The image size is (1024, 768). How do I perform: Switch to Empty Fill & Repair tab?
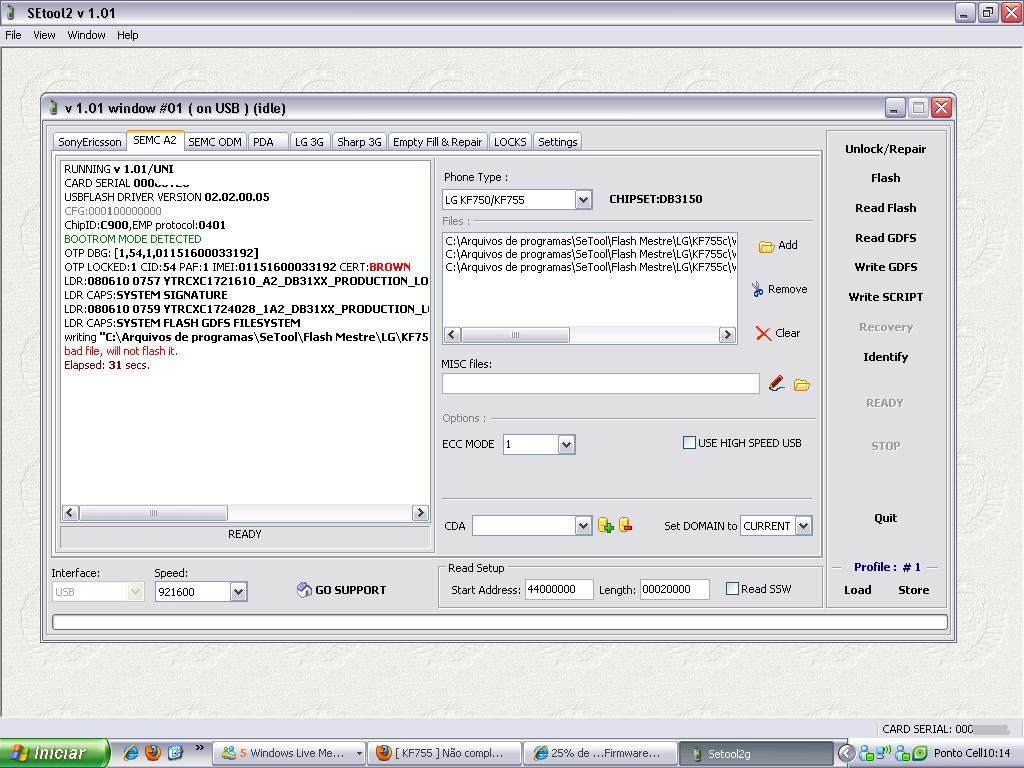(x=438, y=142)
